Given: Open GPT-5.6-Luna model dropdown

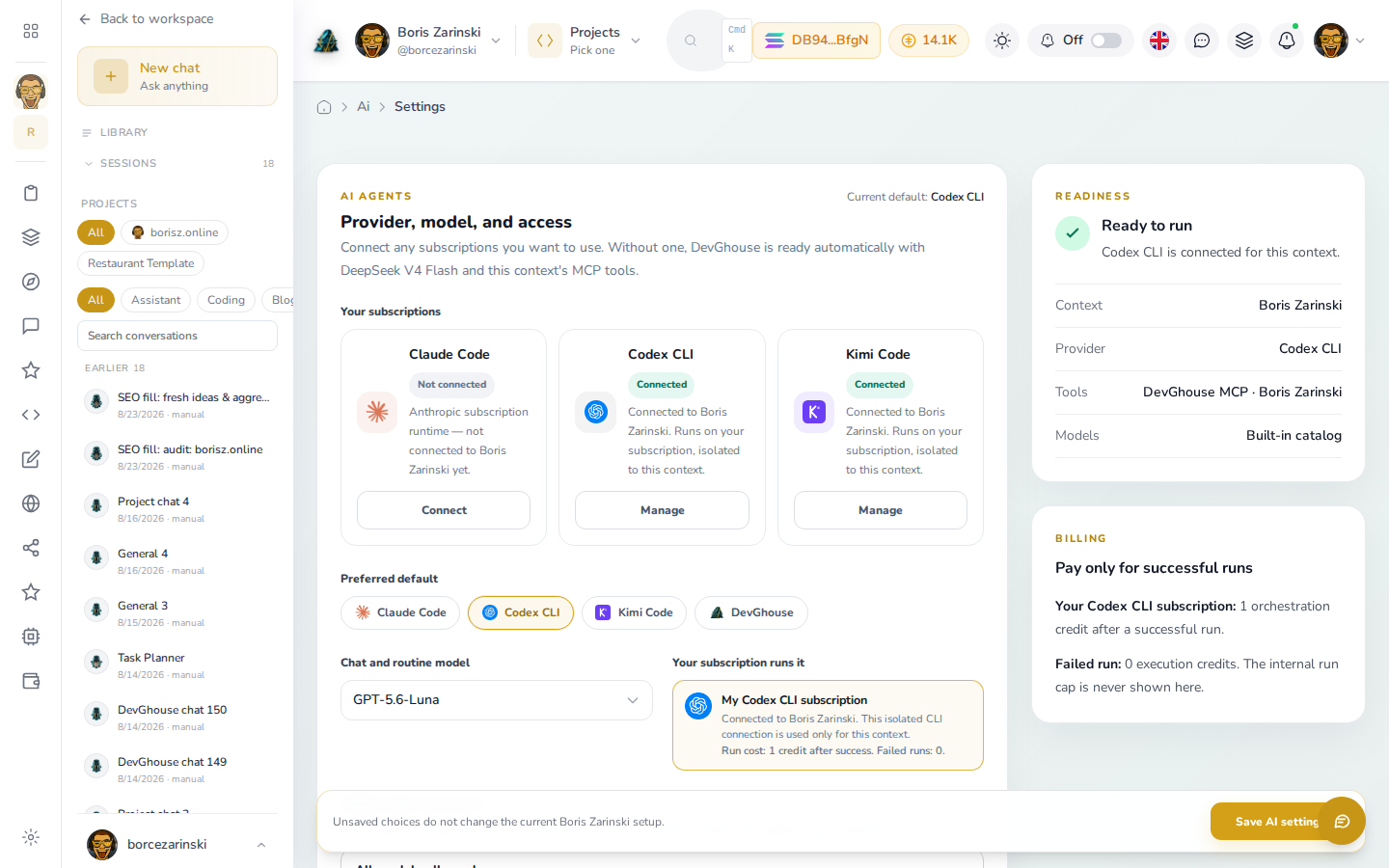Looking at the screenshot, I should point(496,700).
